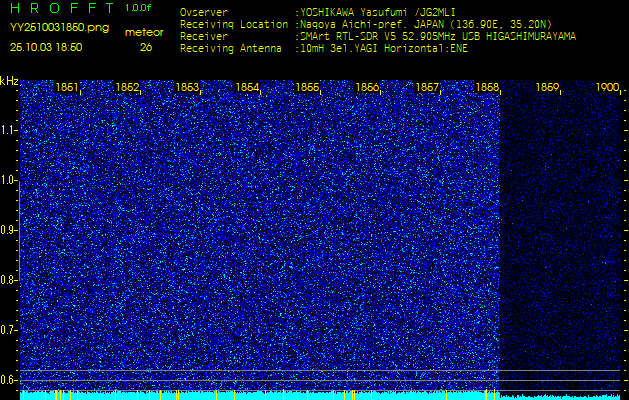The image size is (629, 400).
Task: Click the 1852 time marker
Action: tap(127, 87)
